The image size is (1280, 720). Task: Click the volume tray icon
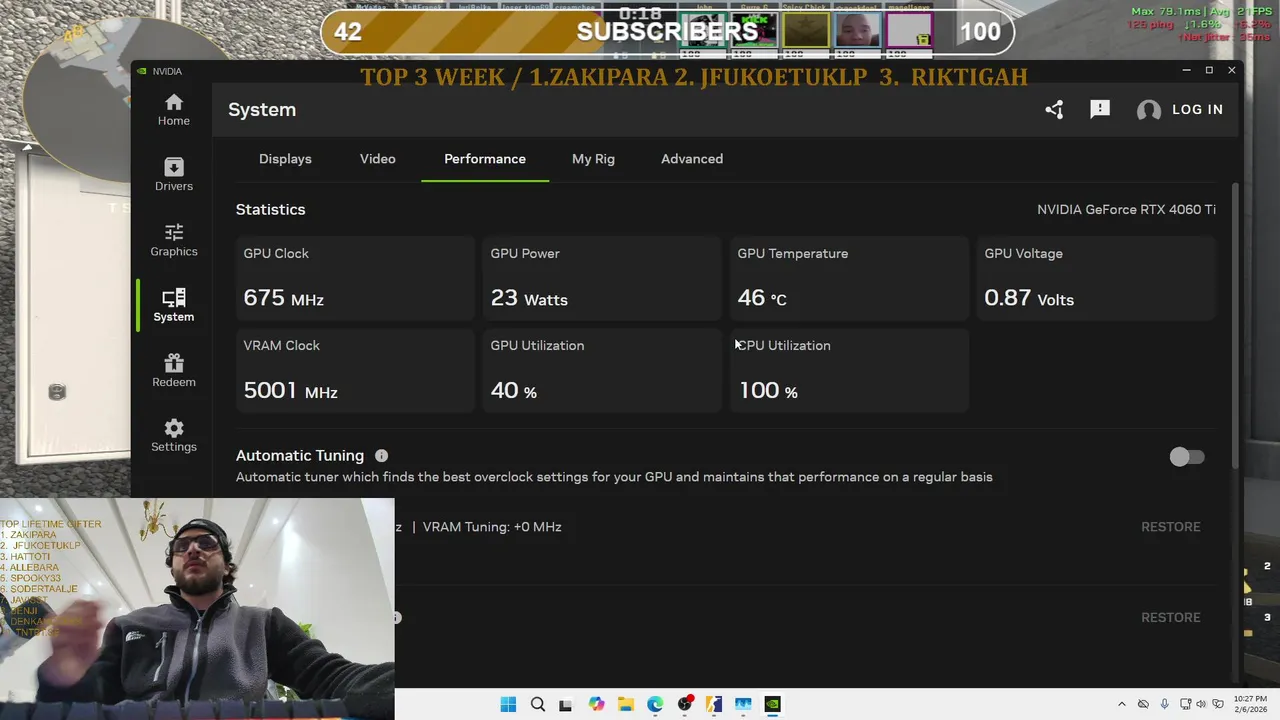pos(1201,704)
